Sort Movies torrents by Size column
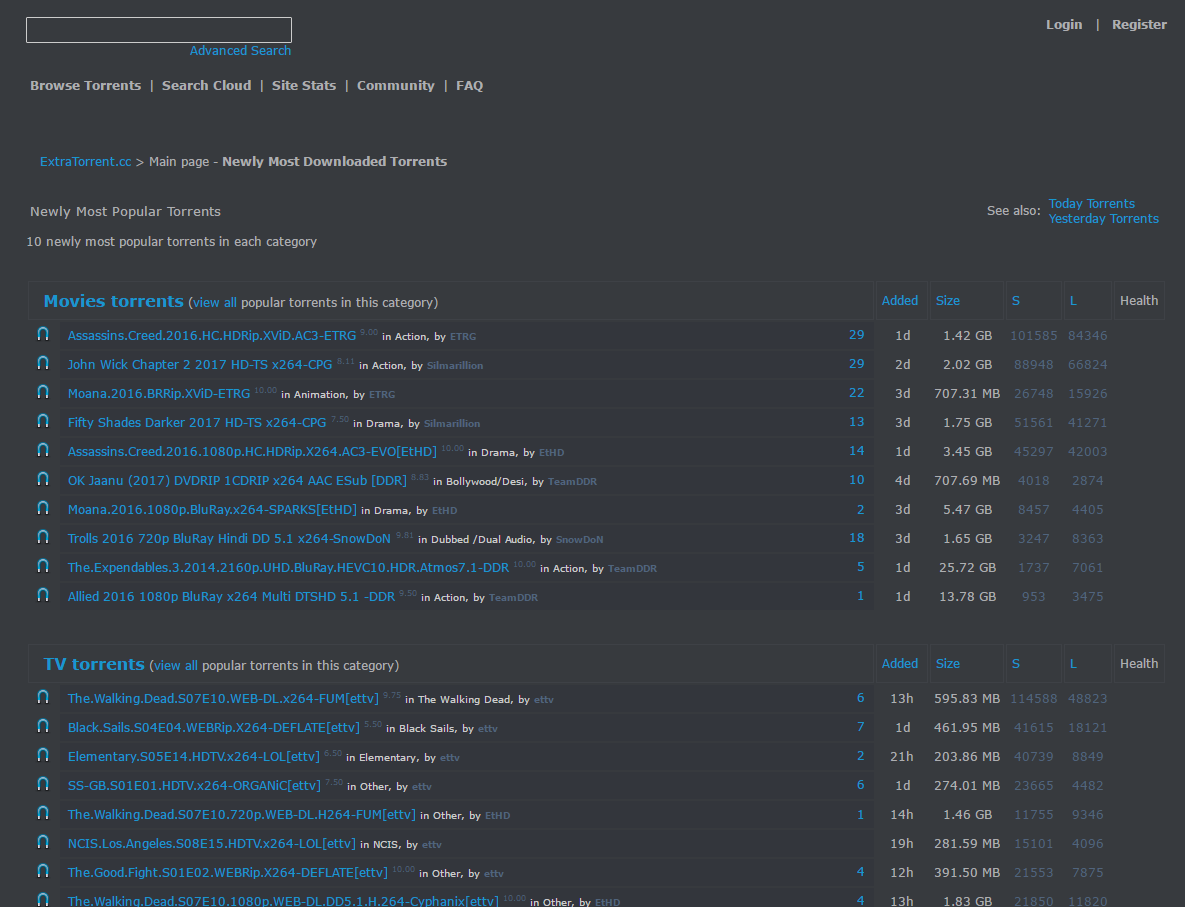 pos(947,301)
